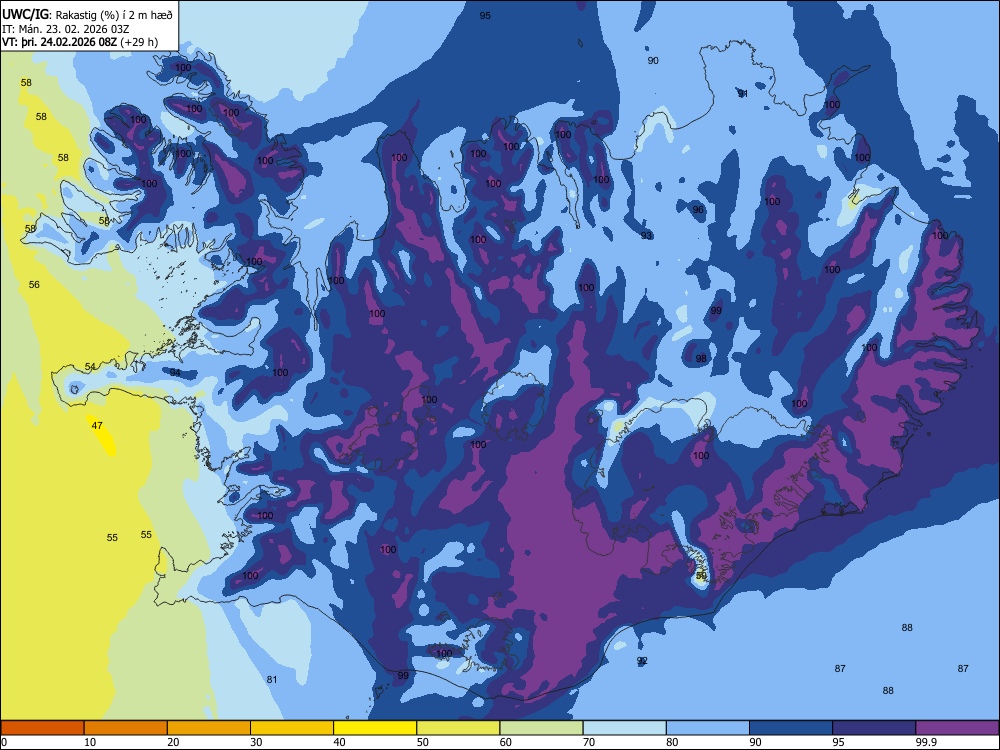
Task: Click the map value 56 in the western sea
Action: 34,284
